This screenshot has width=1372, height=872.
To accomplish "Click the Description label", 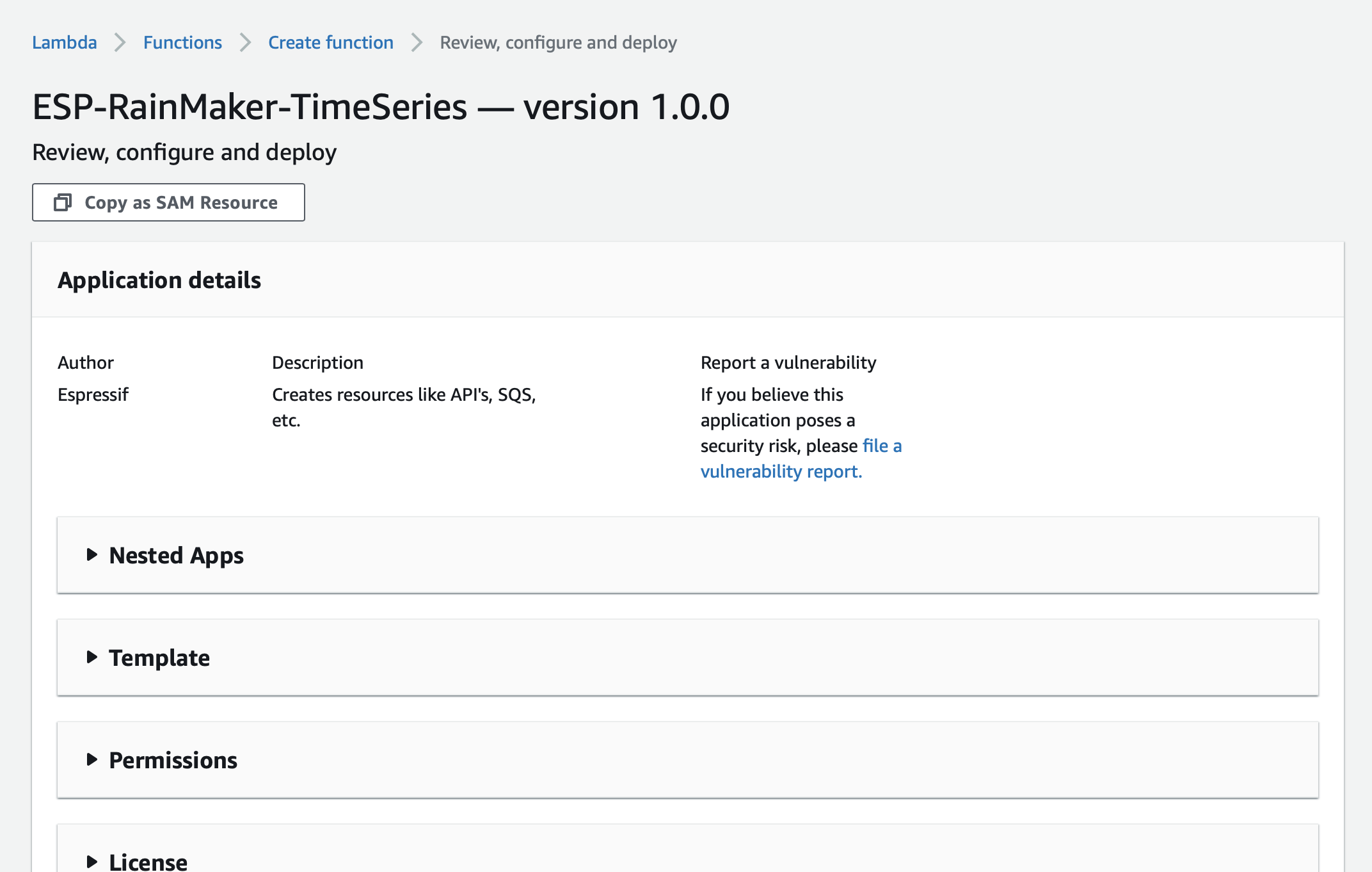I will click(x=317, y=362).
